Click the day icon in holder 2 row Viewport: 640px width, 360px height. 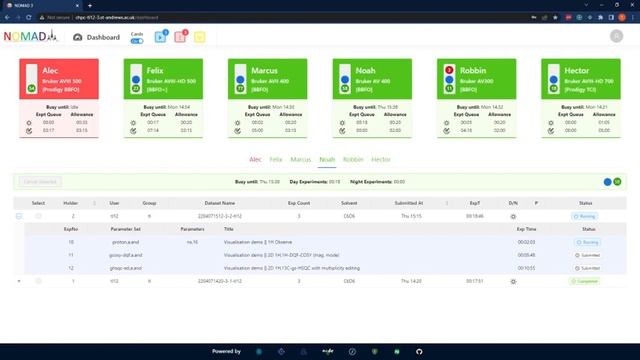[x=513, y=216]
